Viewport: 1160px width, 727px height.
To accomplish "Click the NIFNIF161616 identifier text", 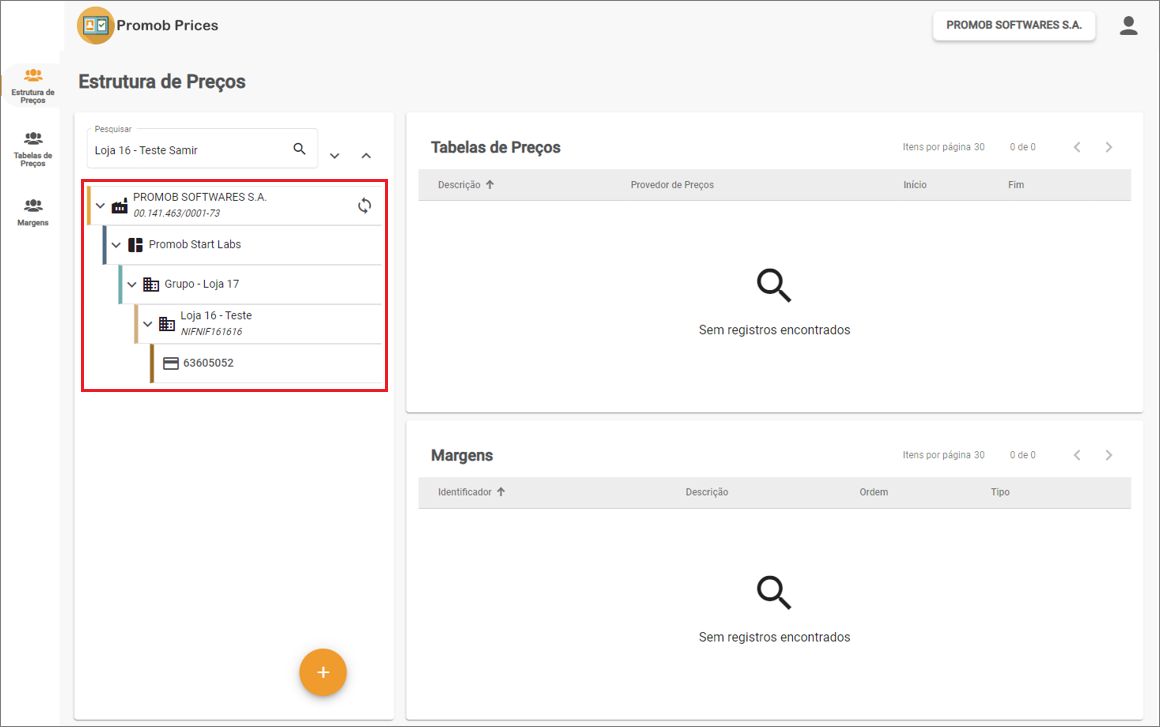I will click(212, 331).
